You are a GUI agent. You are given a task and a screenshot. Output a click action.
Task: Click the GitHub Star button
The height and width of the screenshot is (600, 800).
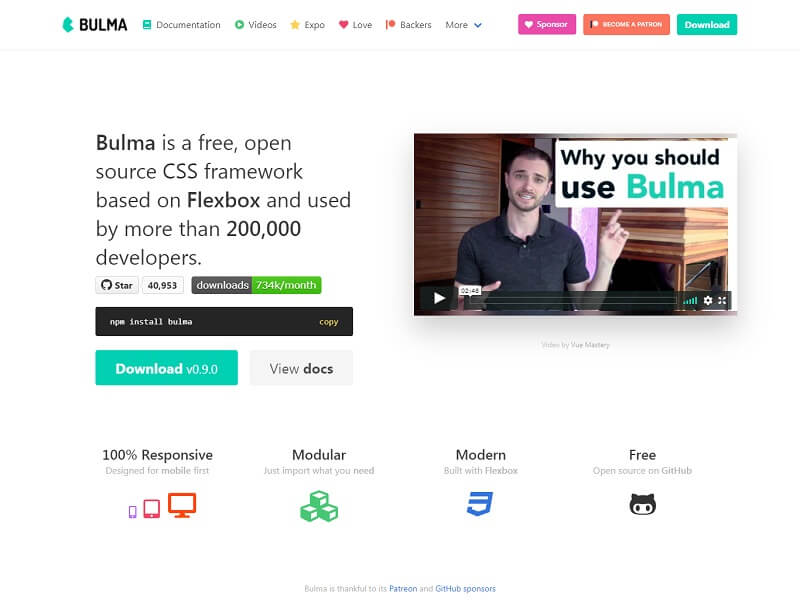[117, 285]
